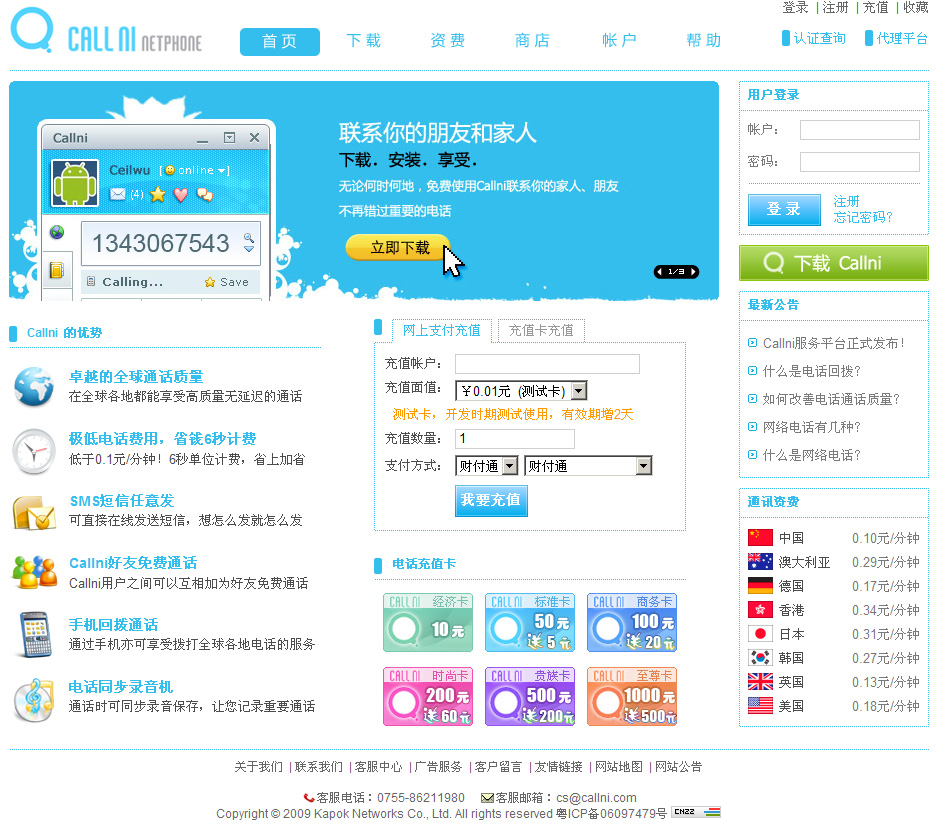Click the CNZZ statistics badge in footer
This screenshot has width=936, height=832.
click(x=696, y=812)
